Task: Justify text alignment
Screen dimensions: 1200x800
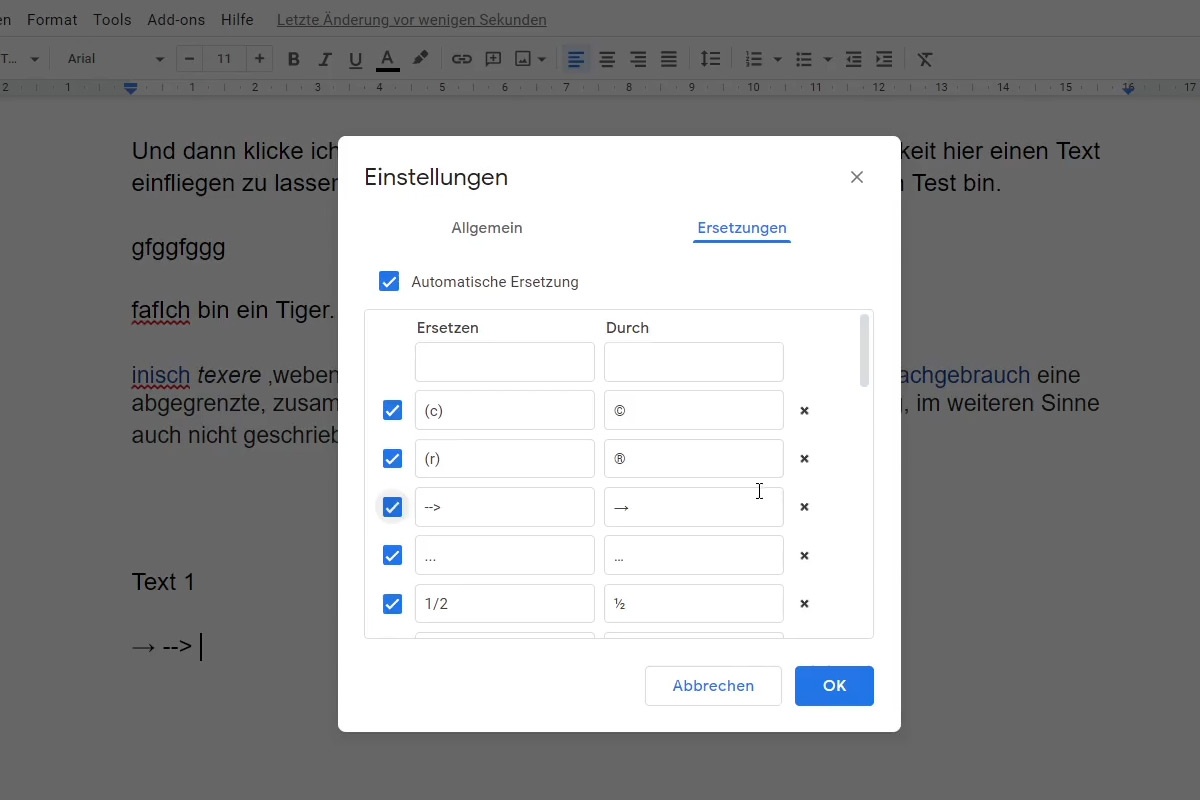Action: coord(669,59)
